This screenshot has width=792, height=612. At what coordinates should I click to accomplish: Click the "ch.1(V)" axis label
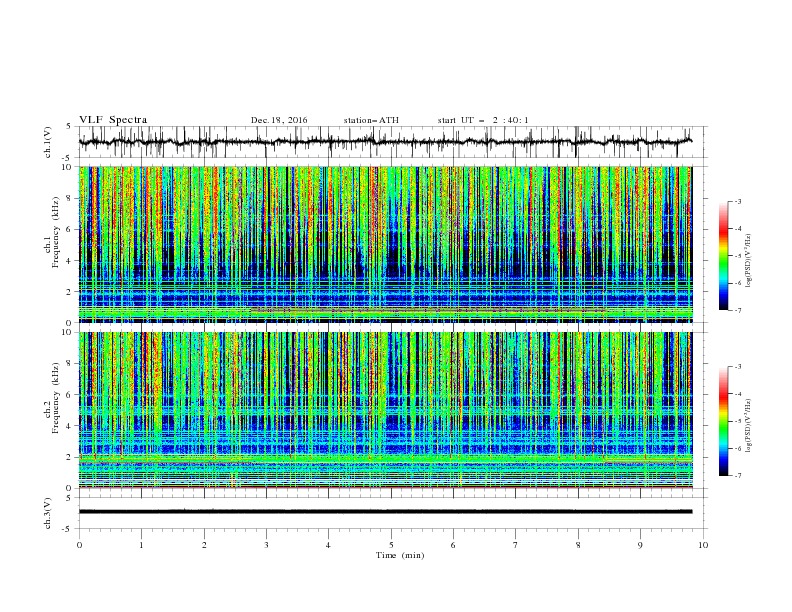48,142
